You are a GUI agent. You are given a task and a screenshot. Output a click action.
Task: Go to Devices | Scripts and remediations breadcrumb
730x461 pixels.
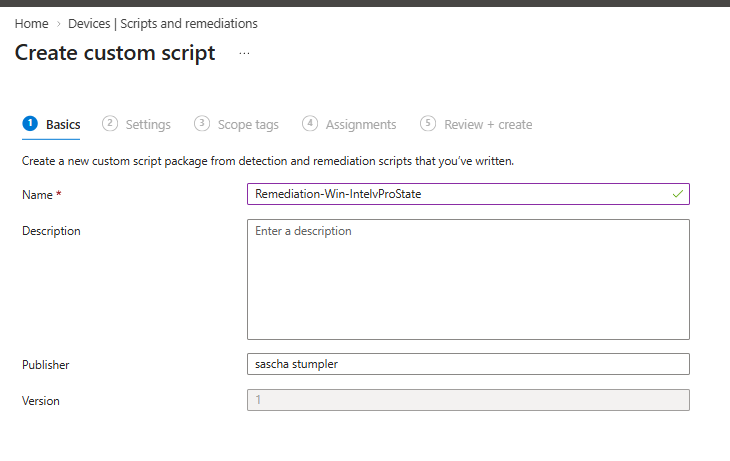[162, 23]
